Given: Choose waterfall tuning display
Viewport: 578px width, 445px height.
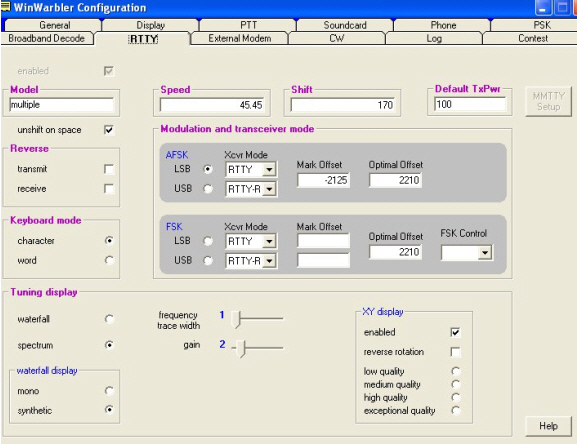Looking at the screenshot, I should pos(109,319).
